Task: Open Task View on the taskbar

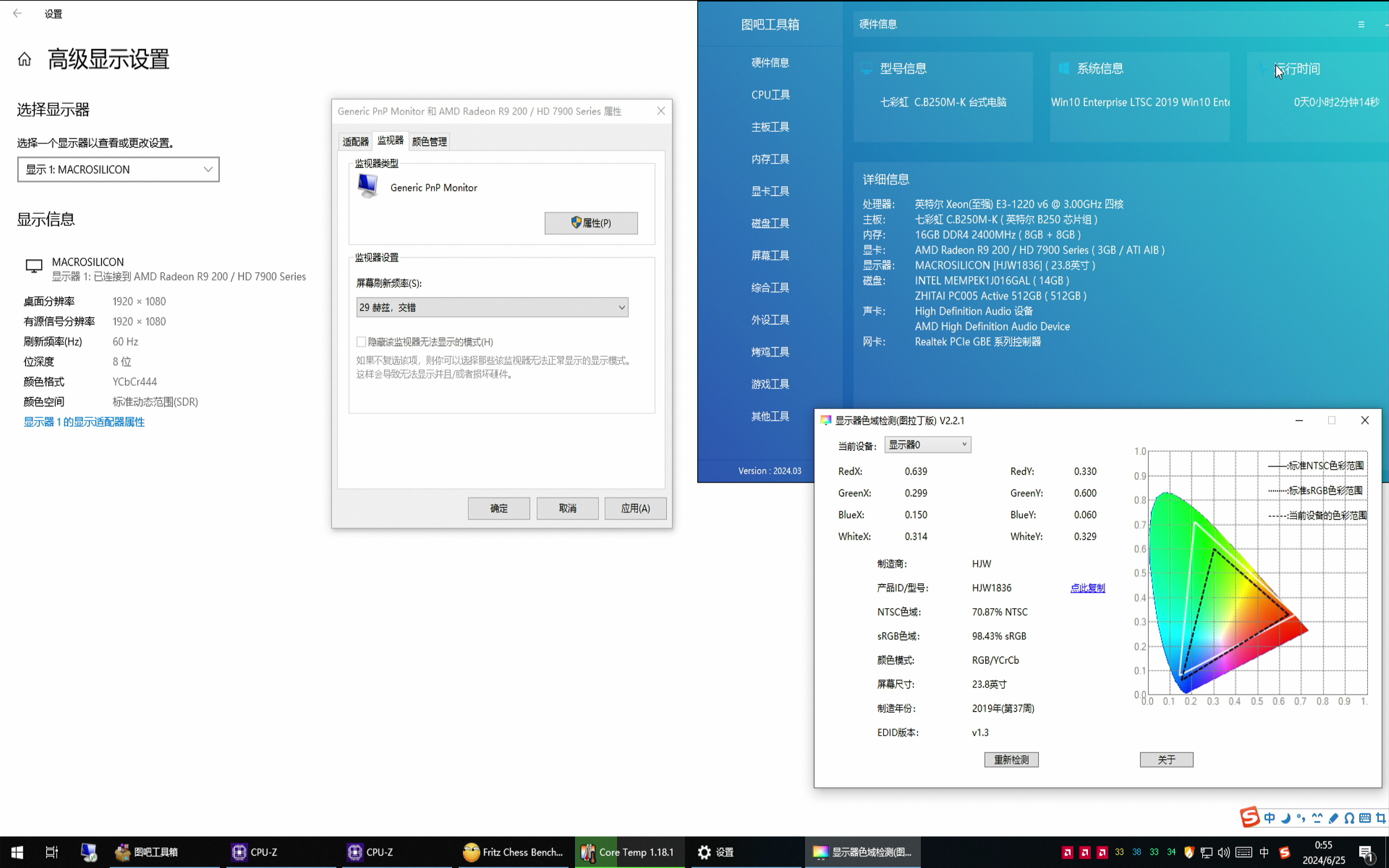Action: pyautogui.click(x=52, y=852)
